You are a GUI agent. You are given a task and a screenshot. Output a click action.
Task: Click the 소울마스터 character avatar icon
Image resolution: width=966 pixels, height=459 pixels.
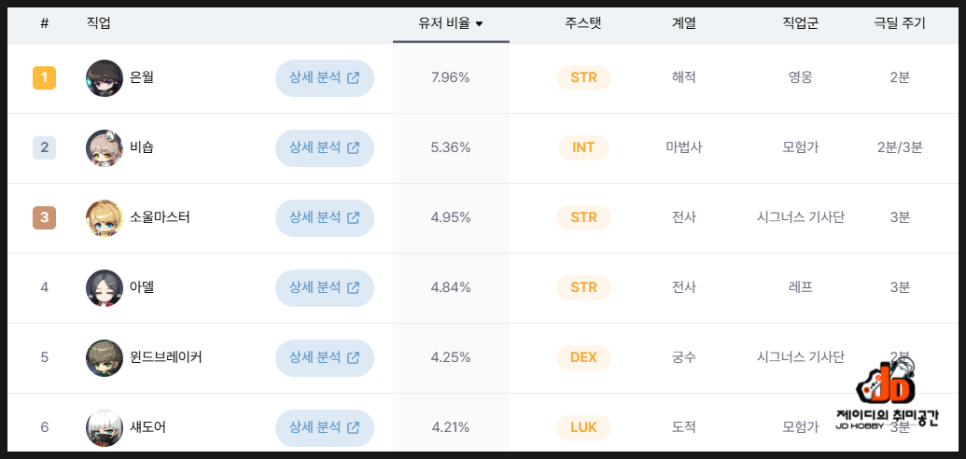point(104,218)
